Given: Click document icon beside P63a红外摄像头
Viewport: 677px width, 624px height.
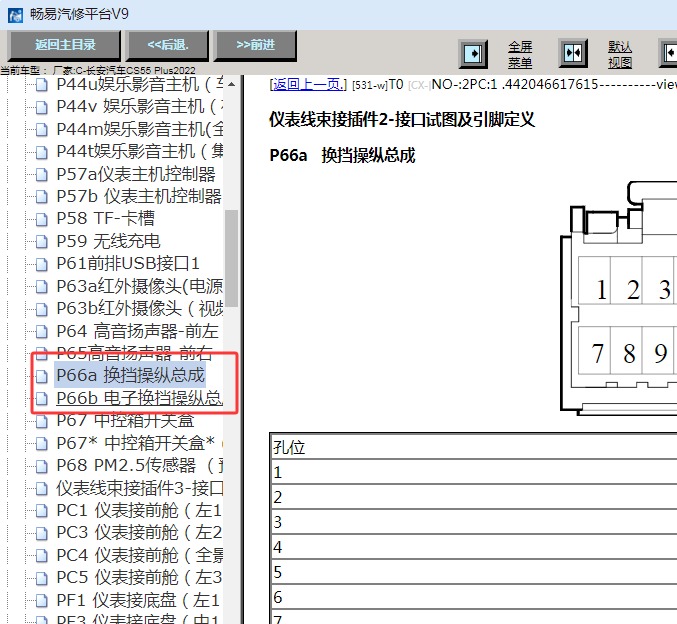Looking at the screenshot, I should coord(41,287).
